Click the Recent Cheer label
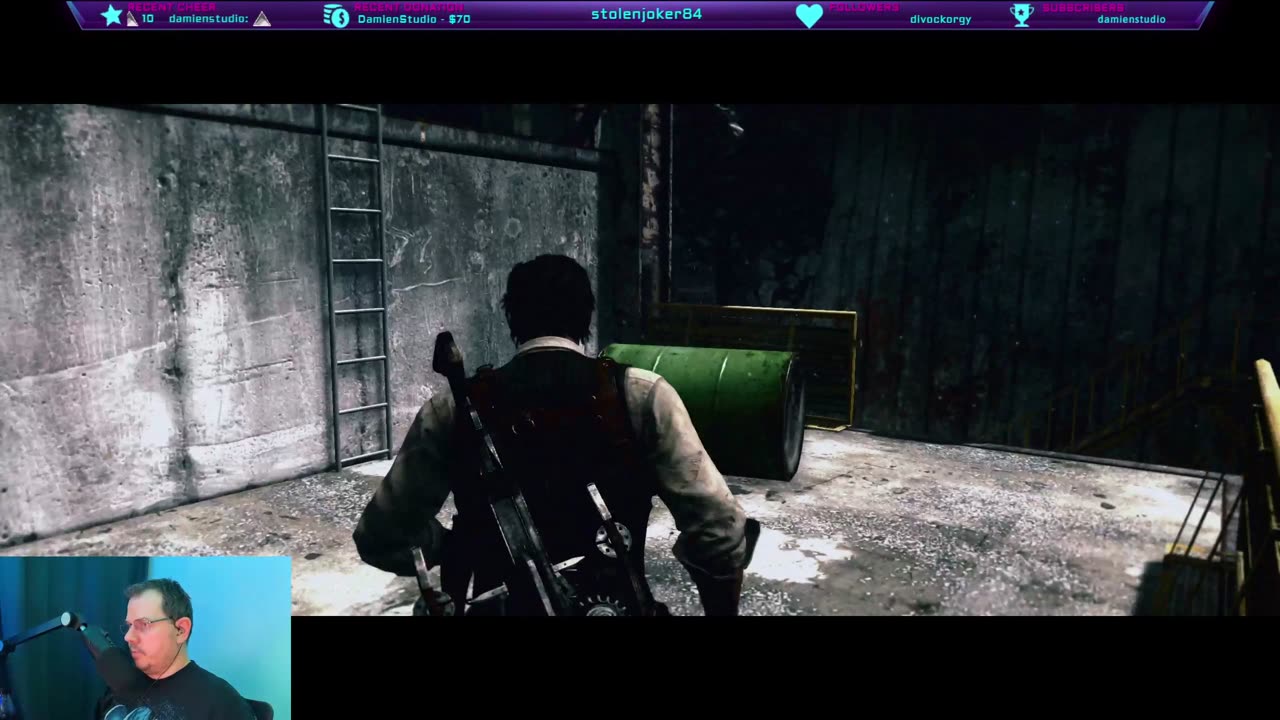Viewport: 1280px width, 720px height. point(171,7)
